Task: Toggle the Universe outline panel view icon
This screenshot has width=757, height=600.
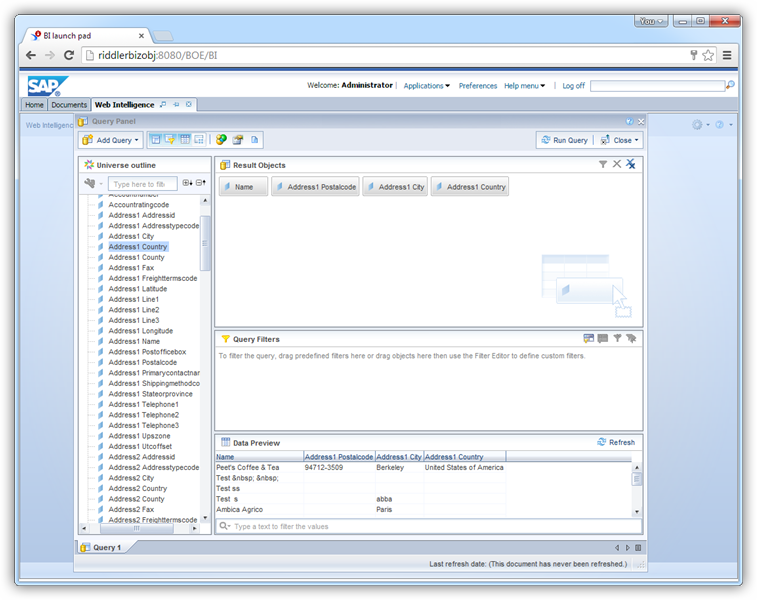Action: pyautogui.click(x=155, y=140)
